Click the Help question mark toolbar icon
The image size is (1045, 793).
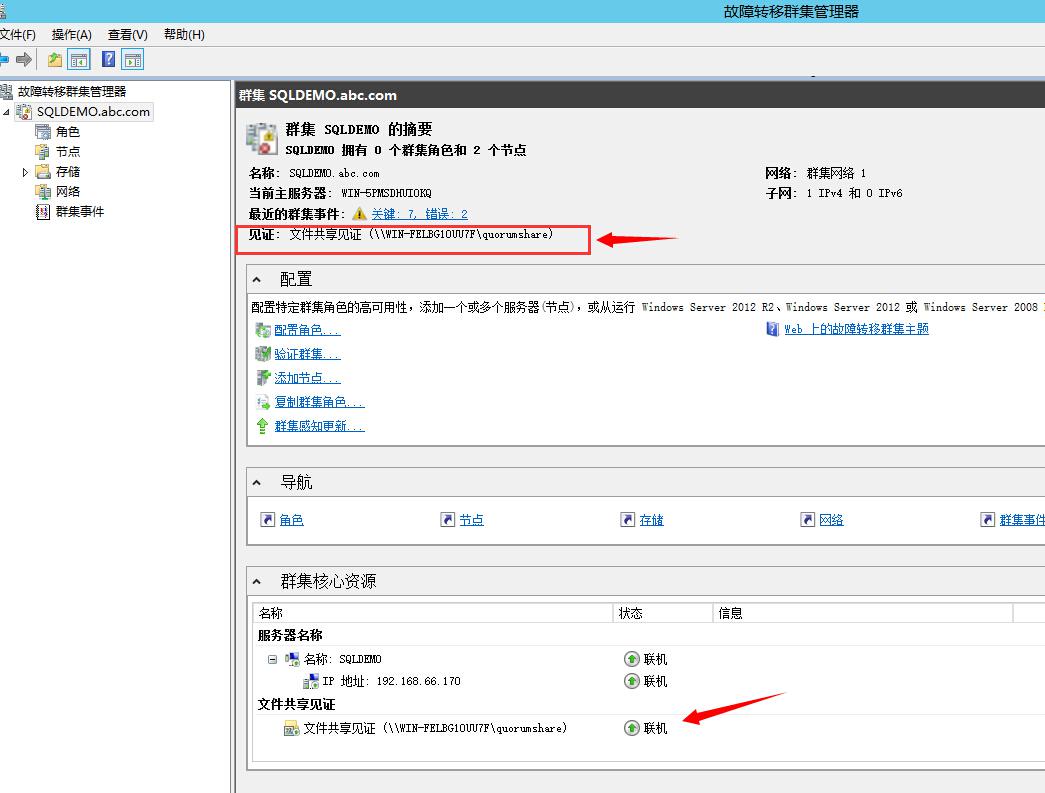108,59
